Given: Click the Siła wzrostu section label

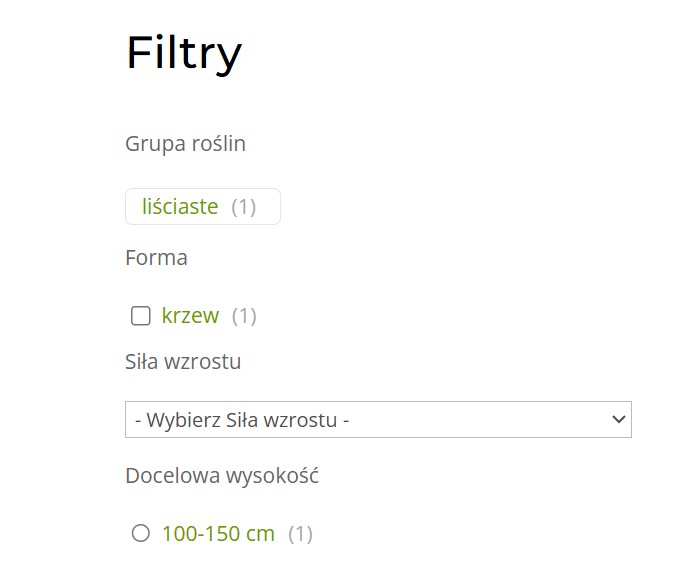Looking at the screenshot, I should click(183, 362).
